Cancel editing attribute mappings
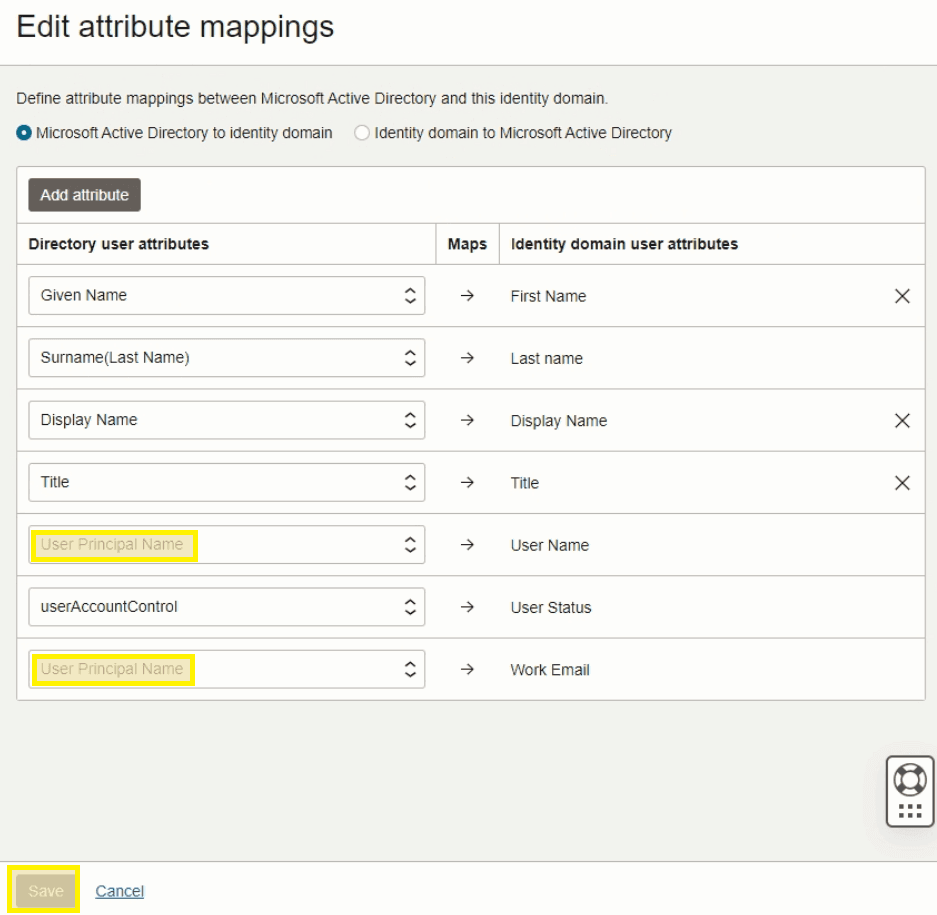The width and height of the screenshot is (937, 915). (x=119, y=890)
